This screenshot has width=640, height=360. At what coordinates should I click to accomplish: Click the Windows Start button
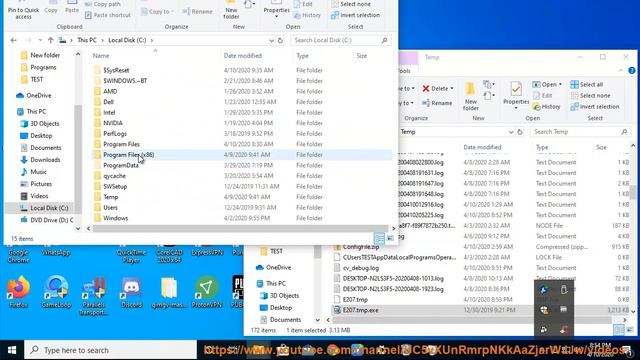12,350
